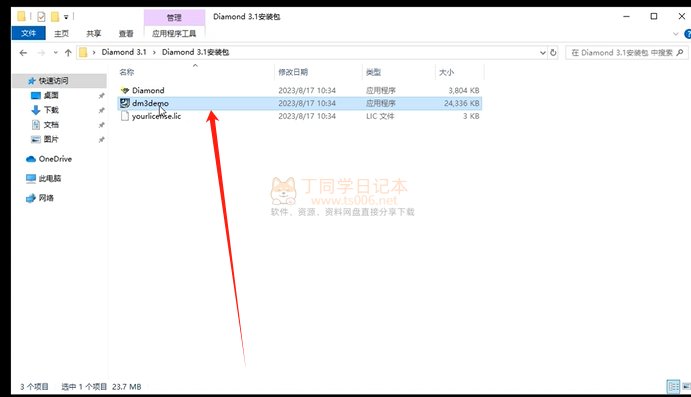This screenshot has width=691, height=397.
Task: Open 桌面 in the navigation pane
Action: (51, 95)
